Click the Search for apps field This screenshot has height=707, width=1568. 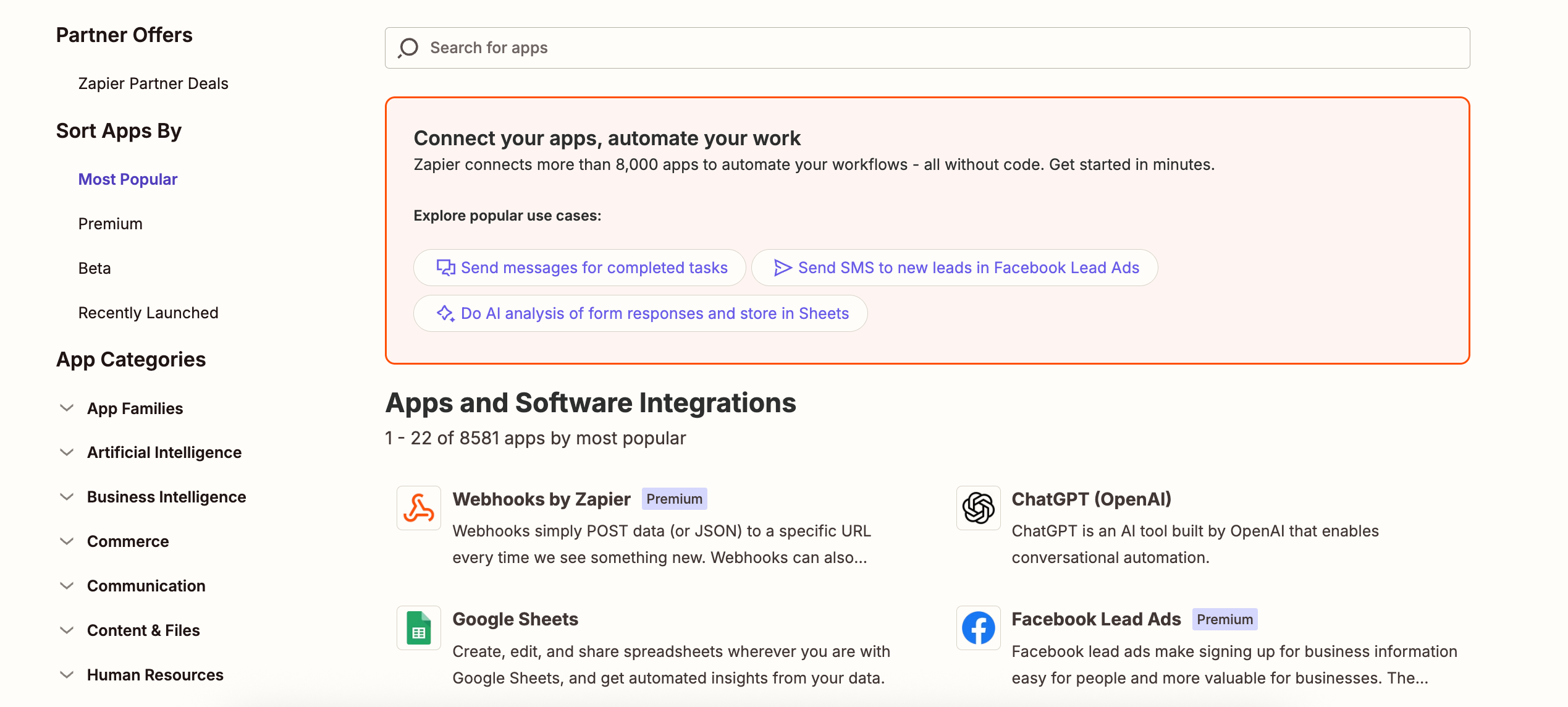(x=927, y=48)
